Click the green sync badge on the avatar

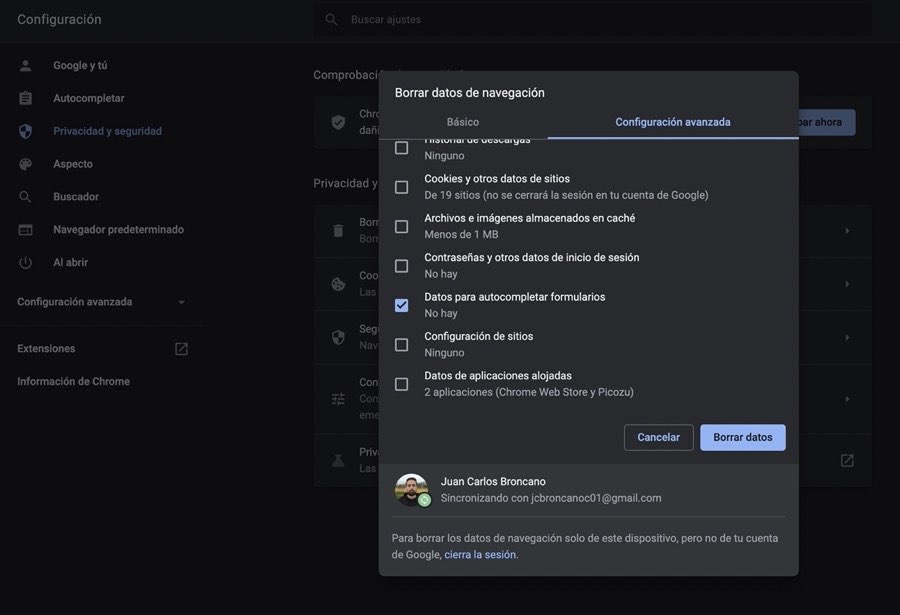tap(424, 500)
